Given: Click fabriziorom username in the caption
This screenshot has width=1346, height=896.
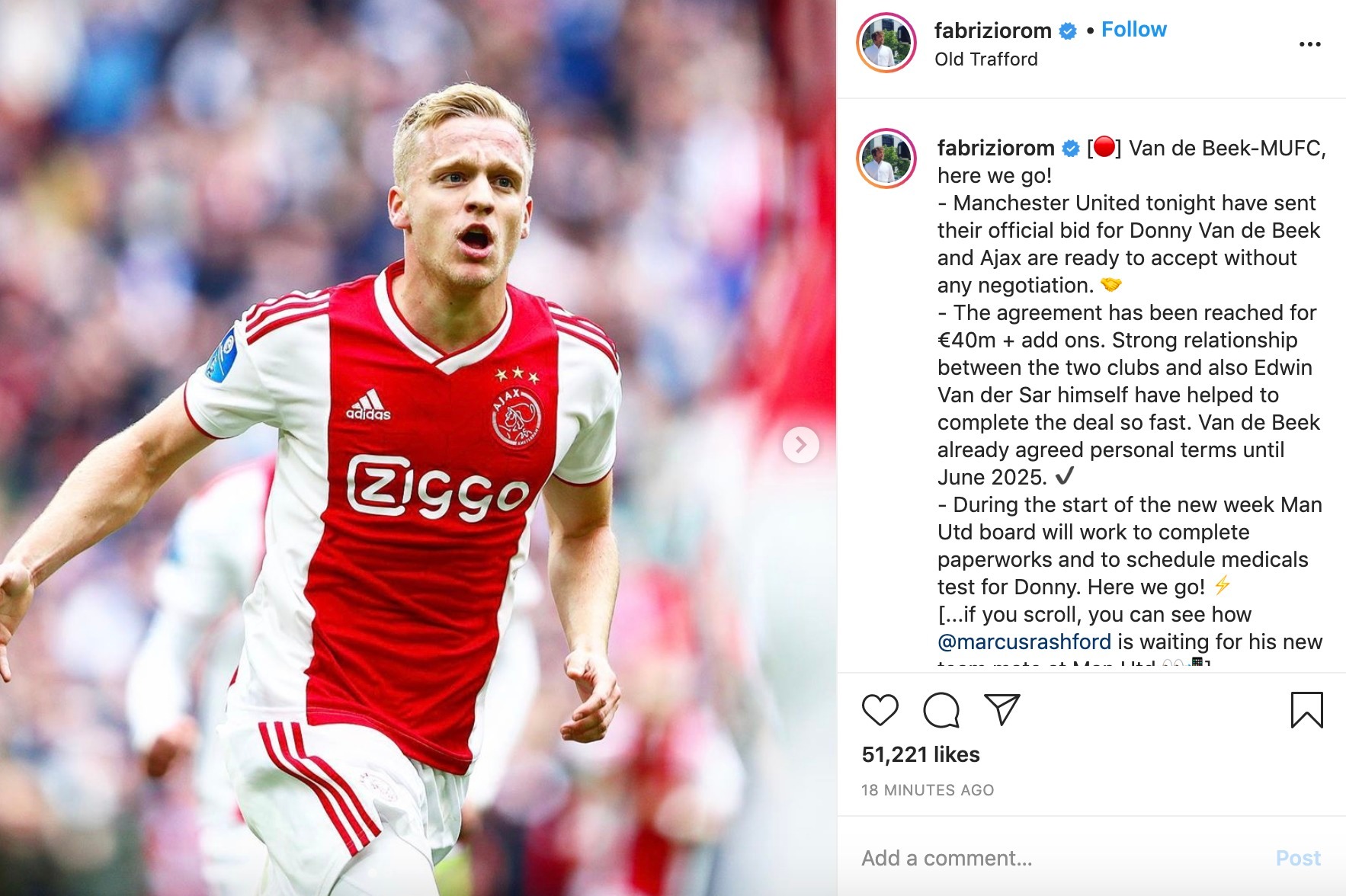Looking at the screenshot, I should tap(995, 148).
